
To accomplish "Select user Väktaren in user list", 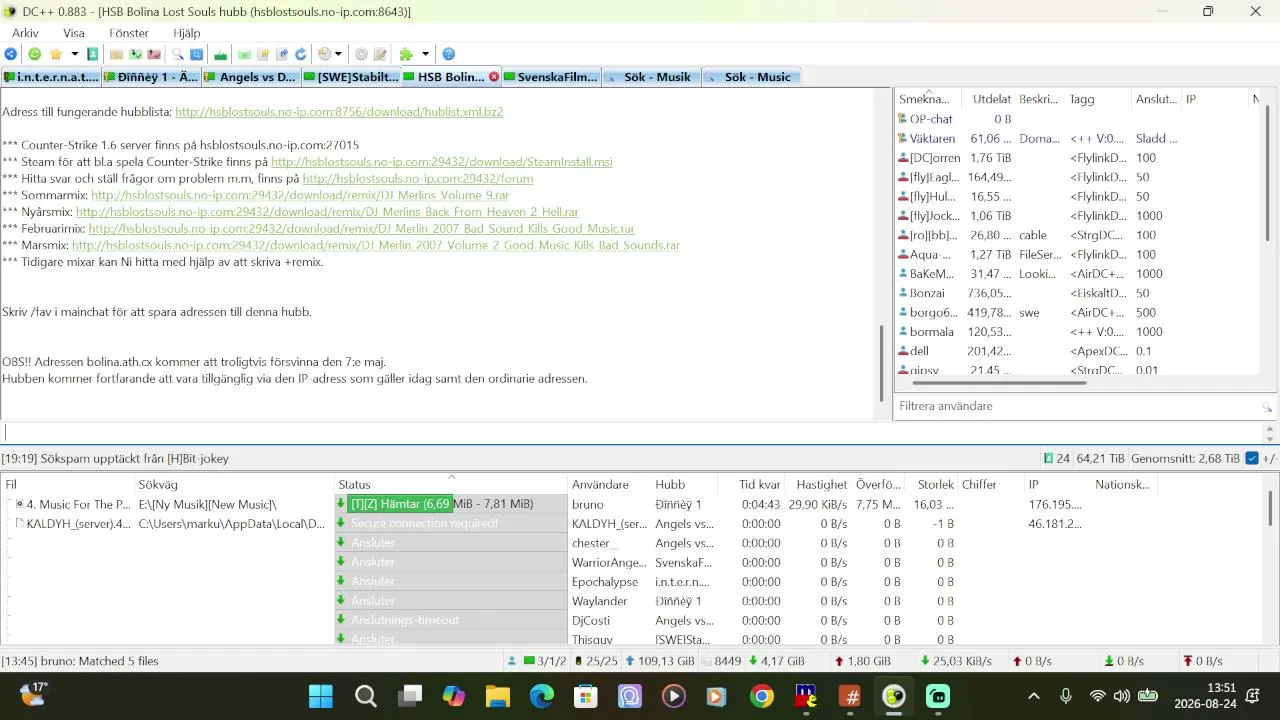I will pos(933,139).
